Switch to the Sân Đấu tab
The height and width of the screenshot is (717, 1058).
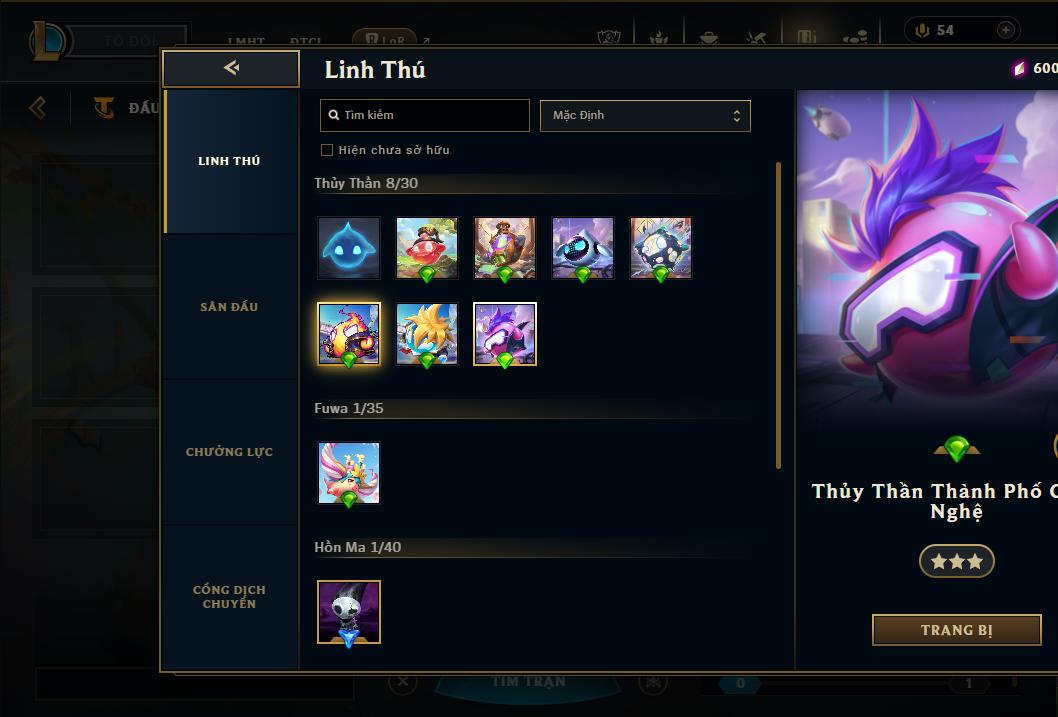tap(229, 307)
